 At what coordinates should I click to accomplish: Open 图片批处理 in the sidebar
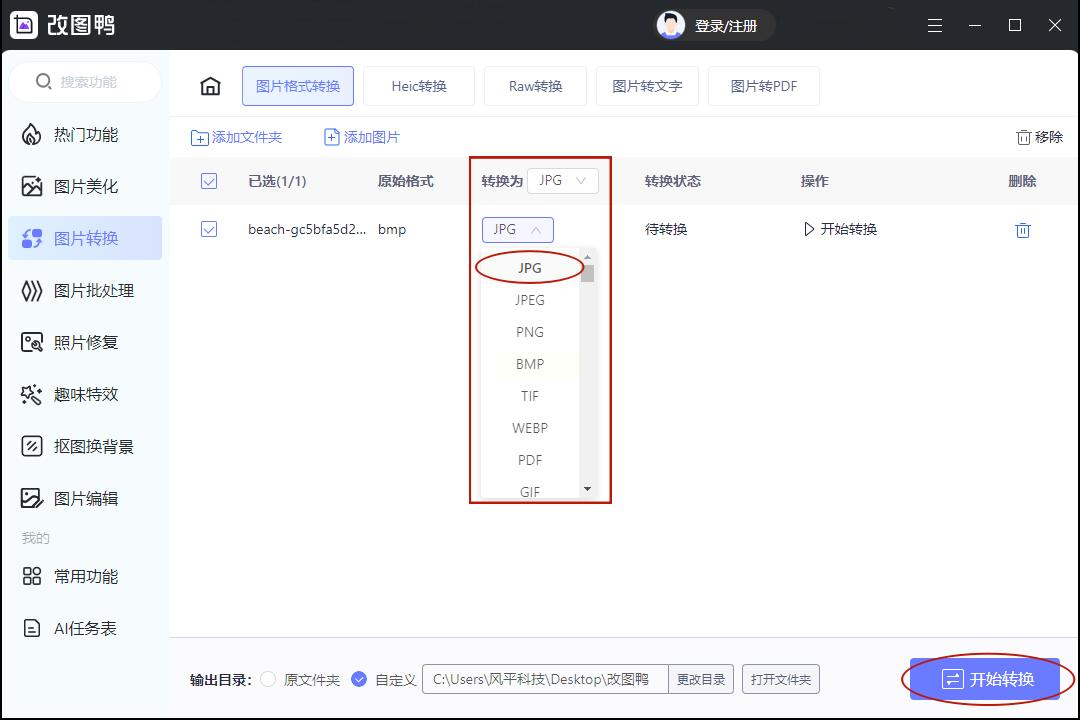pos(85,291)
